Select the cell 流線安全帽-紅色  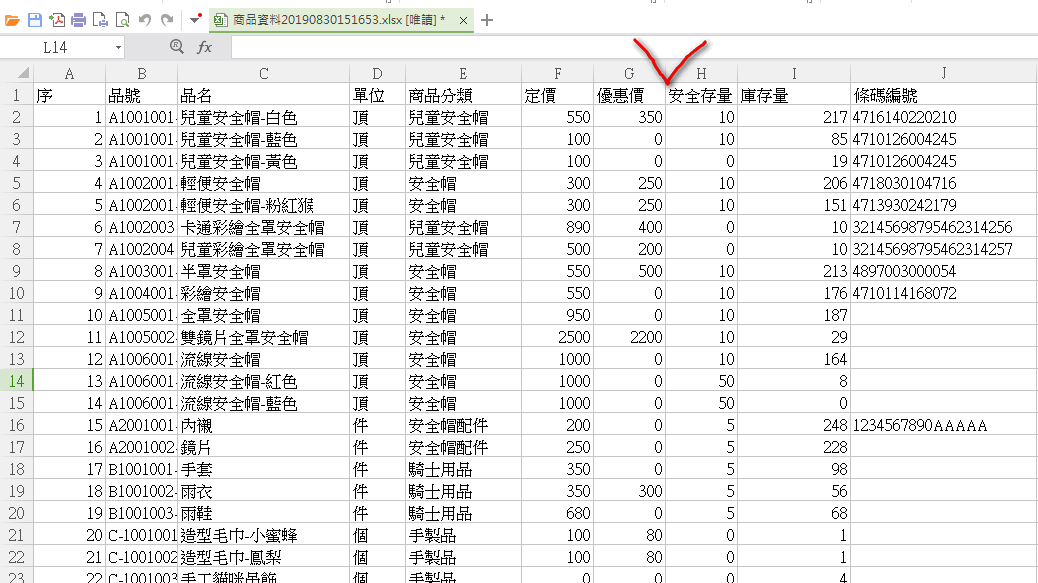pyautogui.click(x=263, y=381)
